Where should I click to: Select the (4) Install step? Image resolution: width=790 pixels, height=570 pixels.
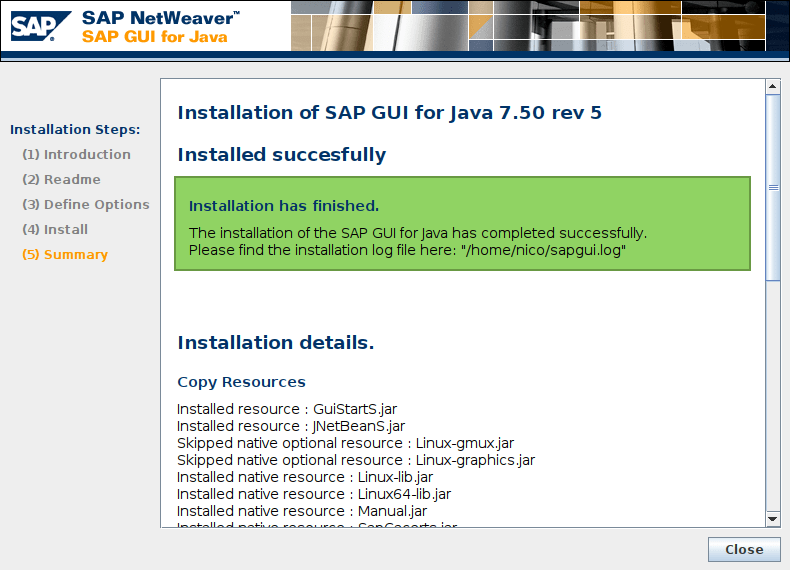coord(55,229)
